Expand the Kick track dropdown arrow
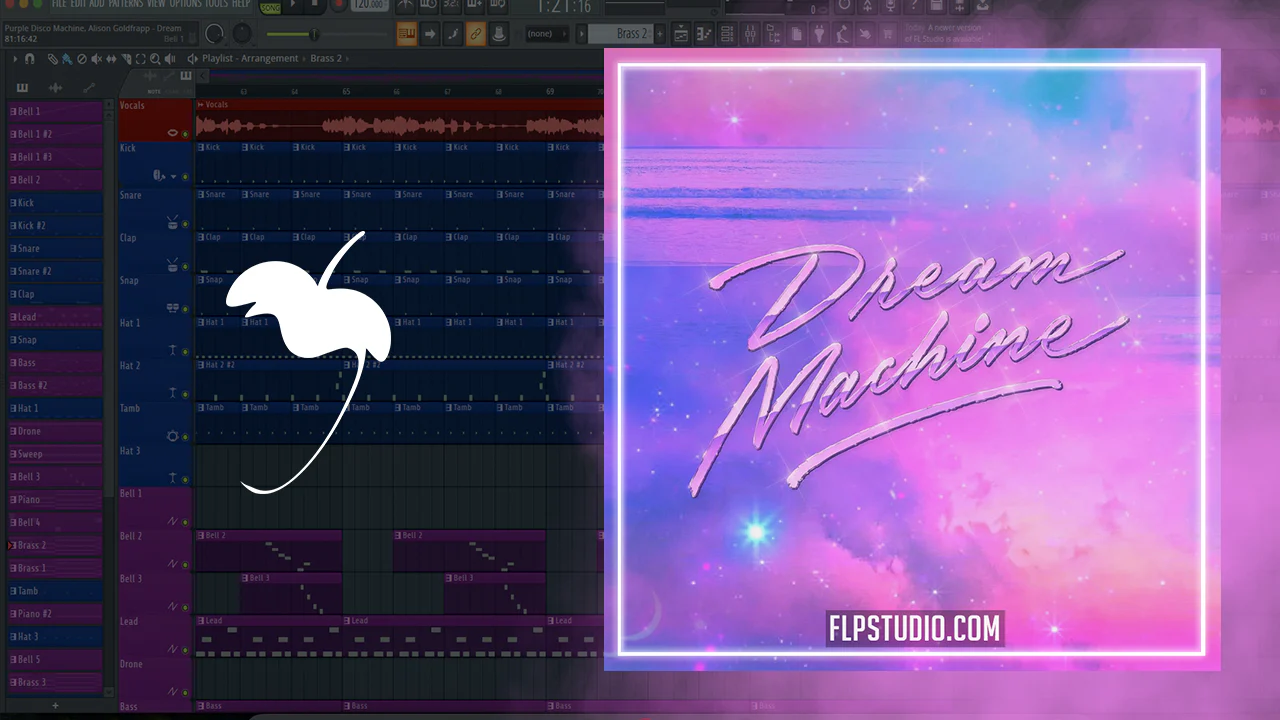This screenshot has width=1280, height=720. pyautogui.click(x=173, y=177)
